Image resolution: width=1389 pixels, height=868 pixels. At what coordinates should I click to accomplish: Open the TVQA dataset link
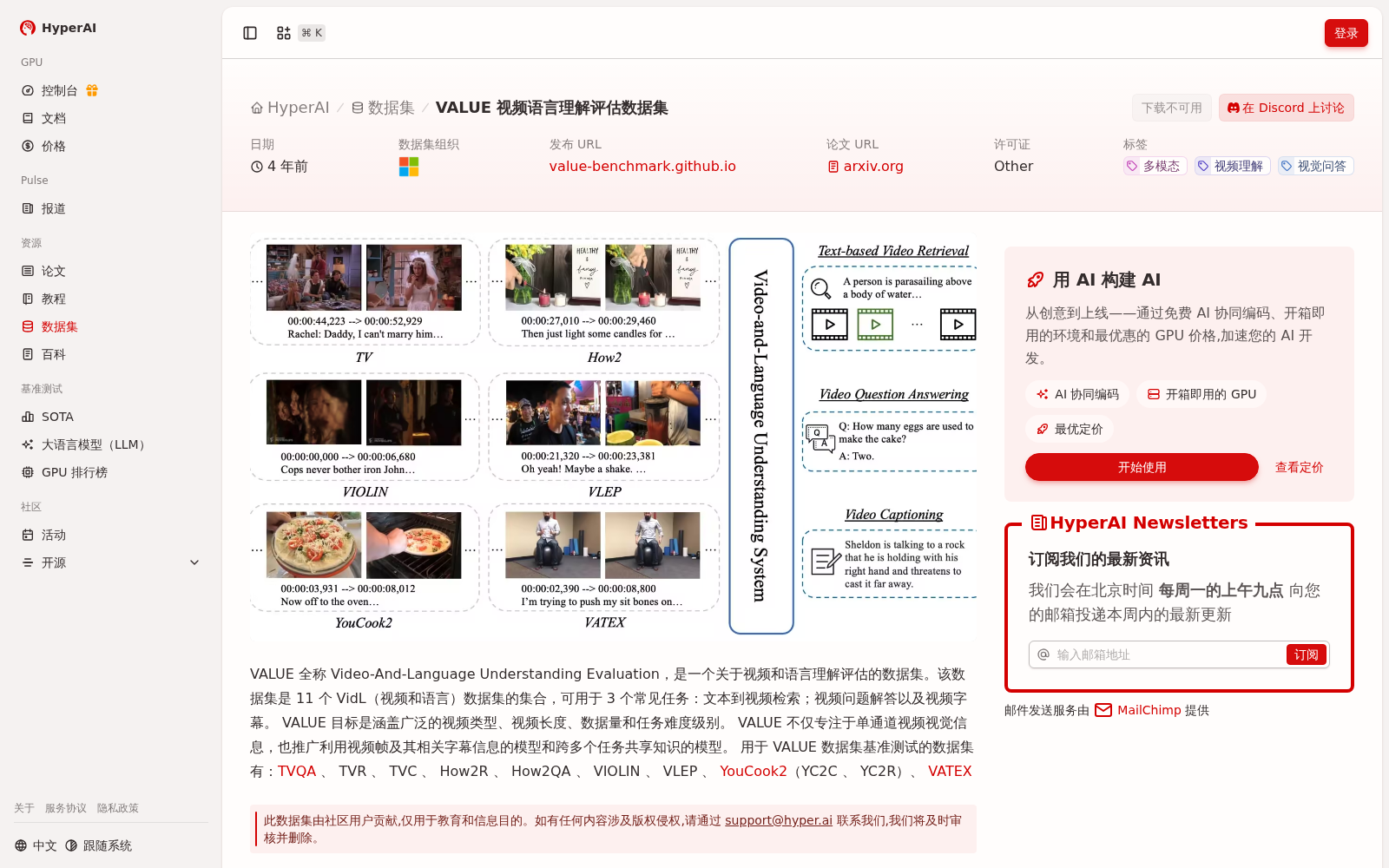point(297,771)
